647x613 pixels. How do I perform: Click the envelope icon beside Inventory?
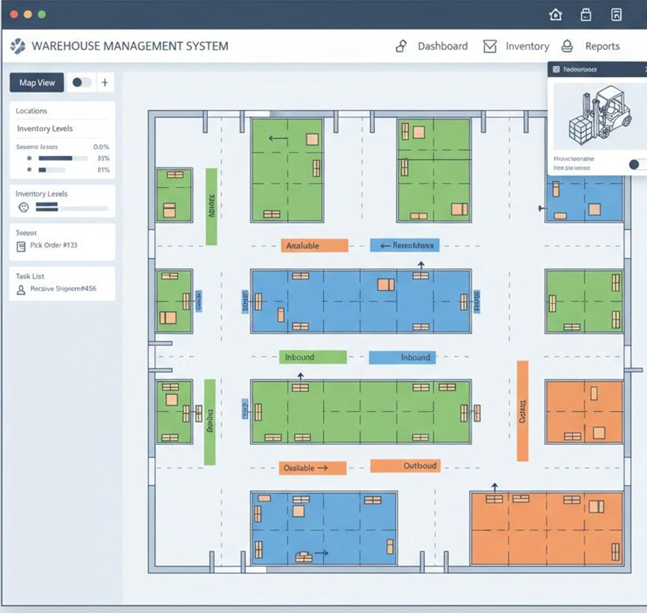(x=490, y=46)
